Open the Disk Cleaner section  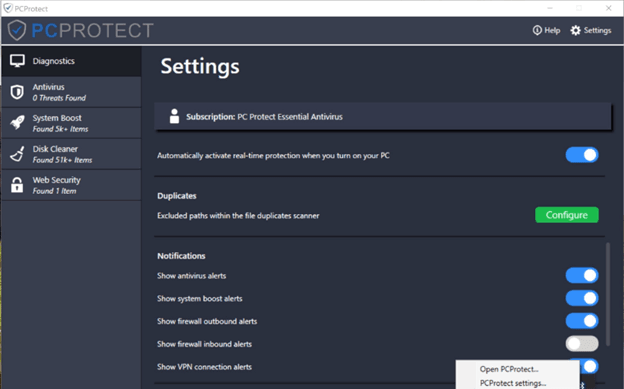(x=71, y=154)
